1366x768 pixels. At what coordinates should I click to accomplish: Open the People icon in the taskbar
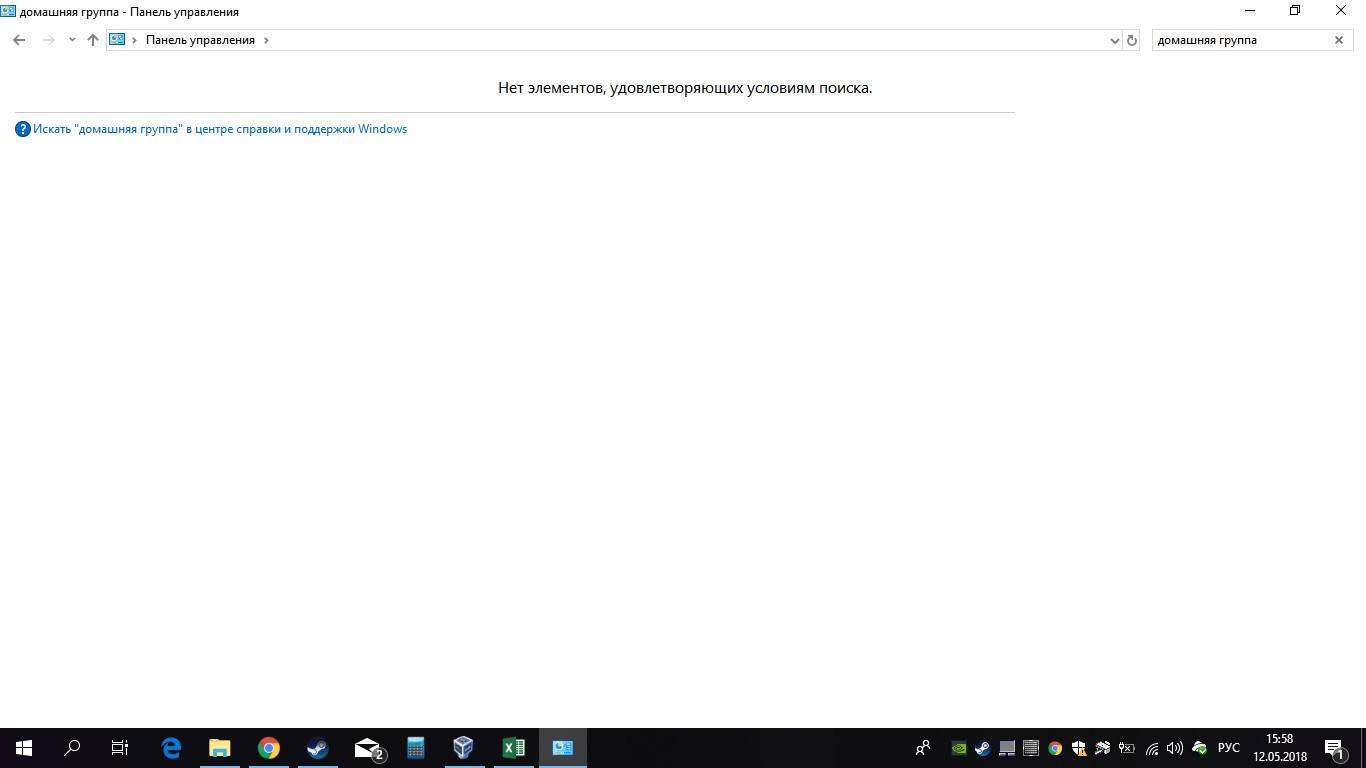tap(923, 747)
